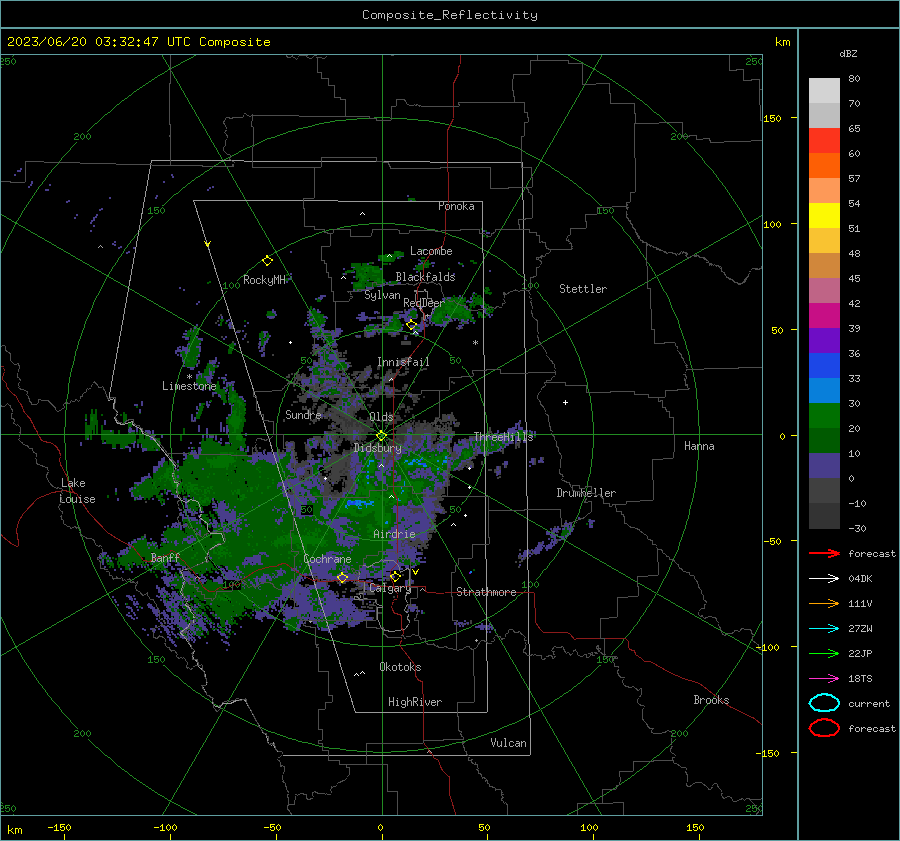Viewport: 900px width, 841px height.
Task: Select the orange 111V arrow icon
Action: (x=824, y=603)
